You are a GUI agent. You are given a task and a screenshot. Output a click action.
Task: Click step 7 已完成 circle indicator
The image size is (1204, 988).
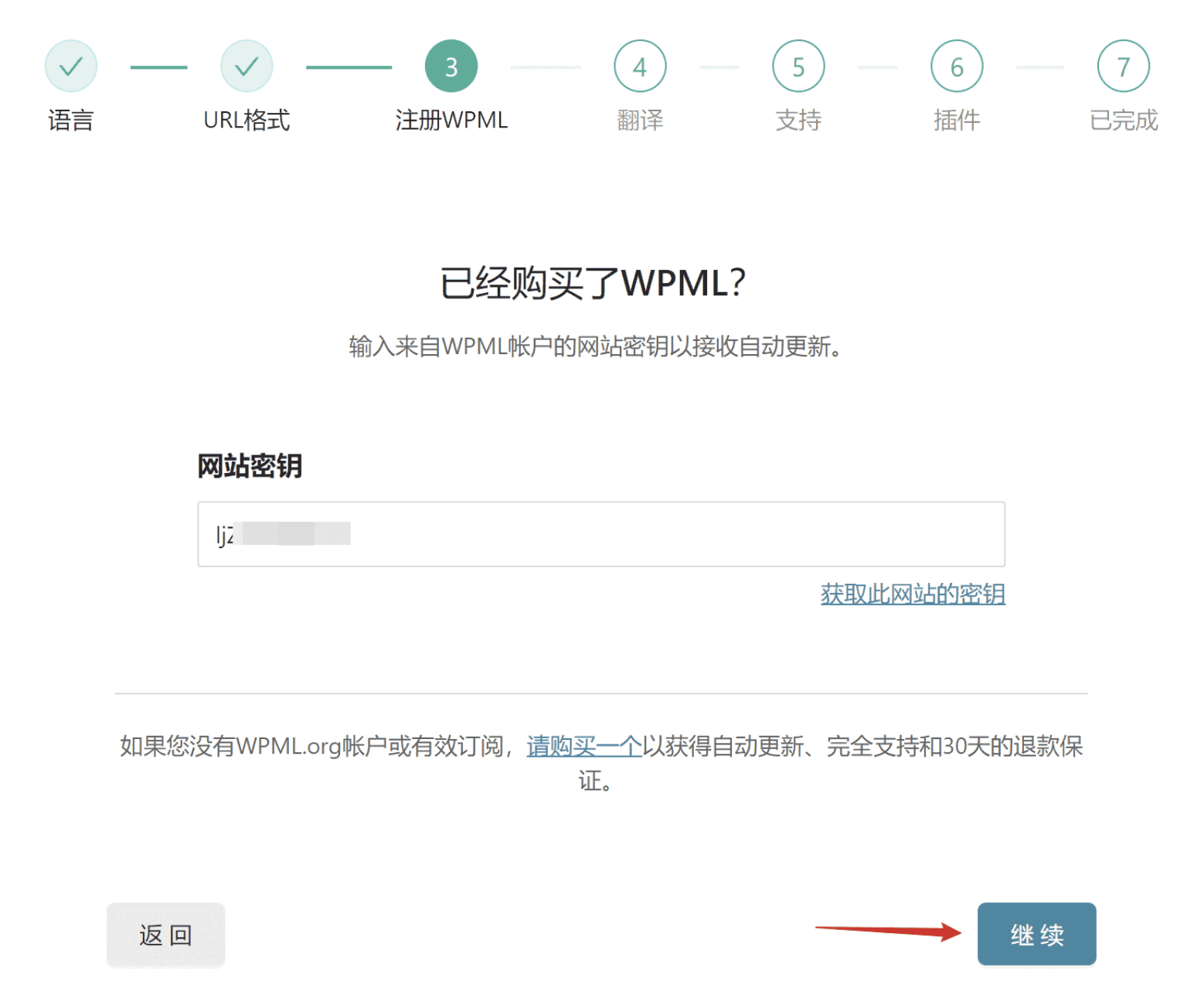coord(1122,66)
